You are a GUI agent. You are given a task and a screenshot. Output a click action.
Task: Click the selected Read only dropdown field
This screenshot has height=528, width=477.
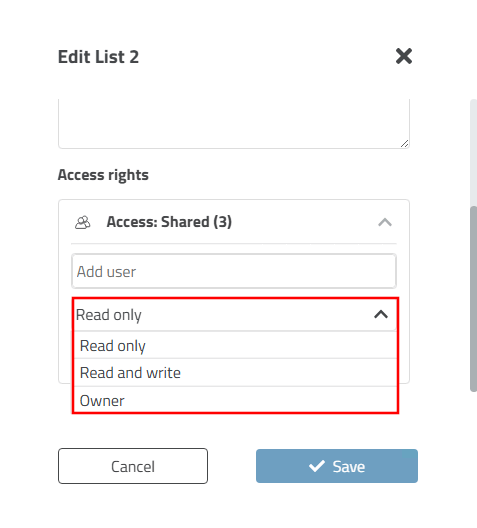235,315
